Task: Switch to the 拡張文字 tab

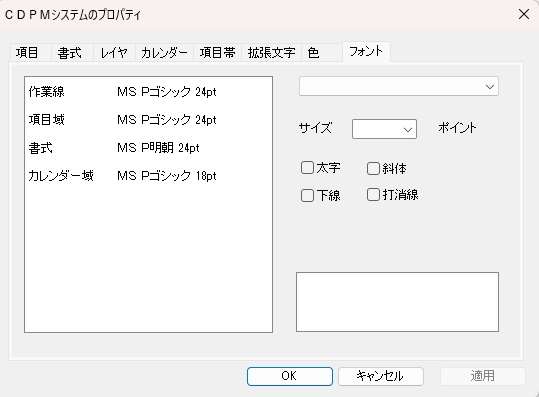Action: 272,53
